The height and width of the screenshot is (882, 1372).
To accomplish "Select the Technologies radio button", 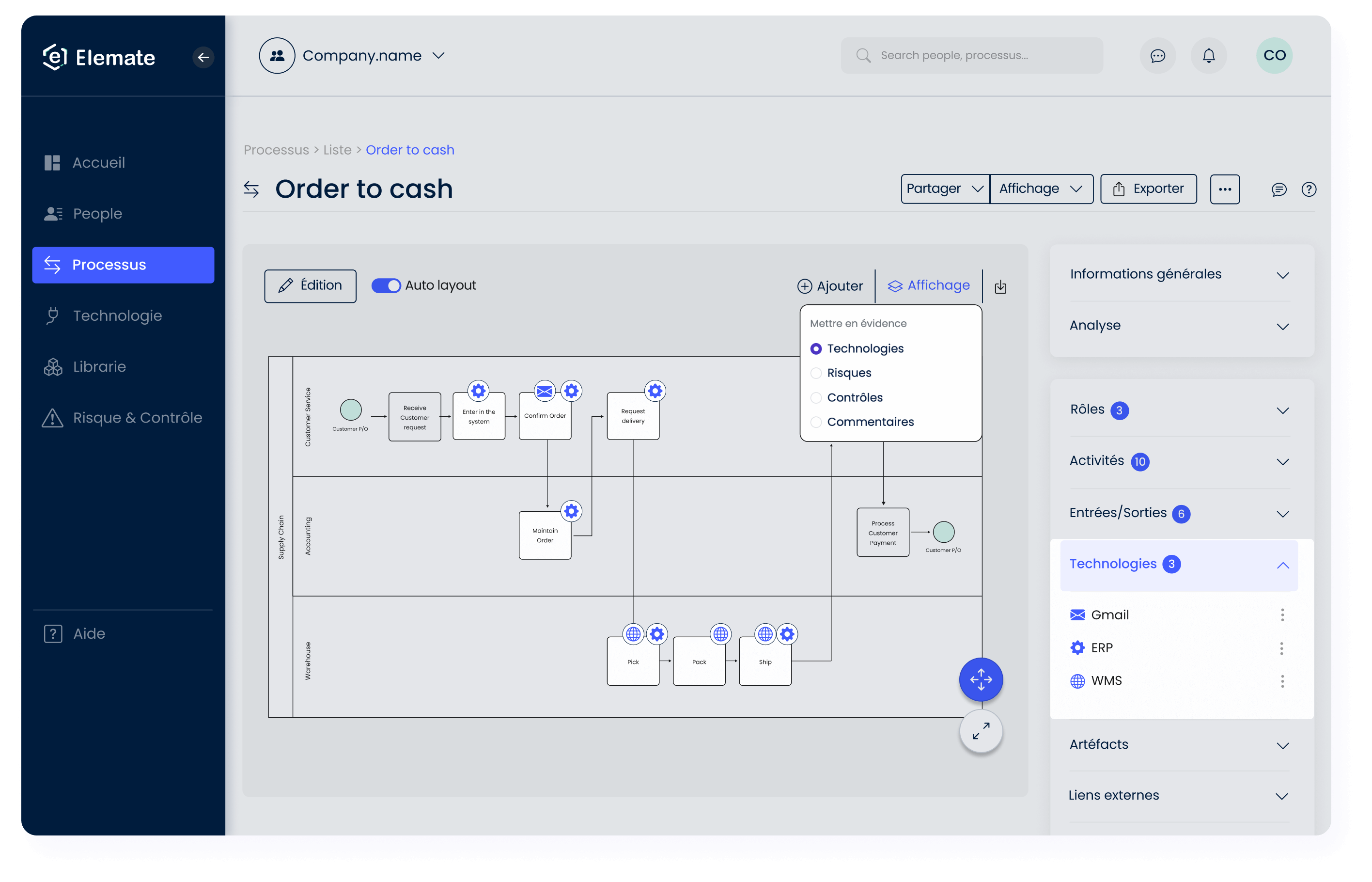I will [816, 348].
